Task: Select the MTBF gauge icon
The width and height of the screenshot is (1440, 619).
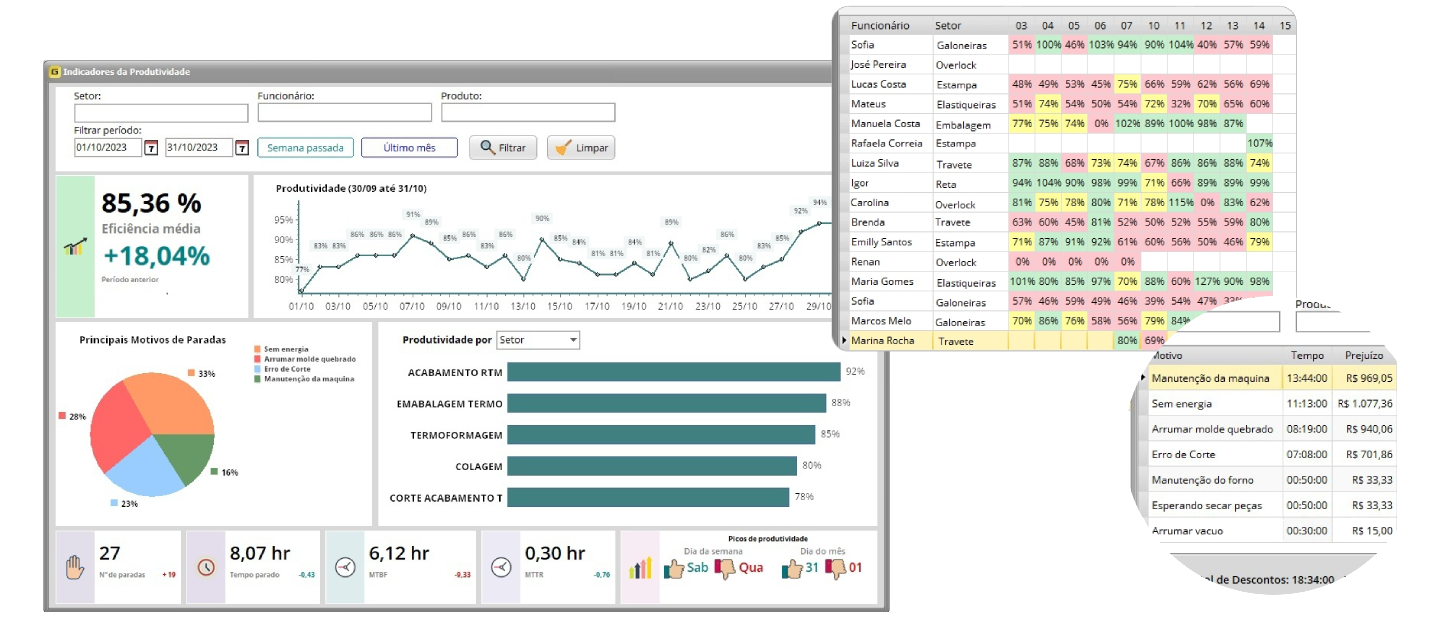Action: click(x=345, y=567)
